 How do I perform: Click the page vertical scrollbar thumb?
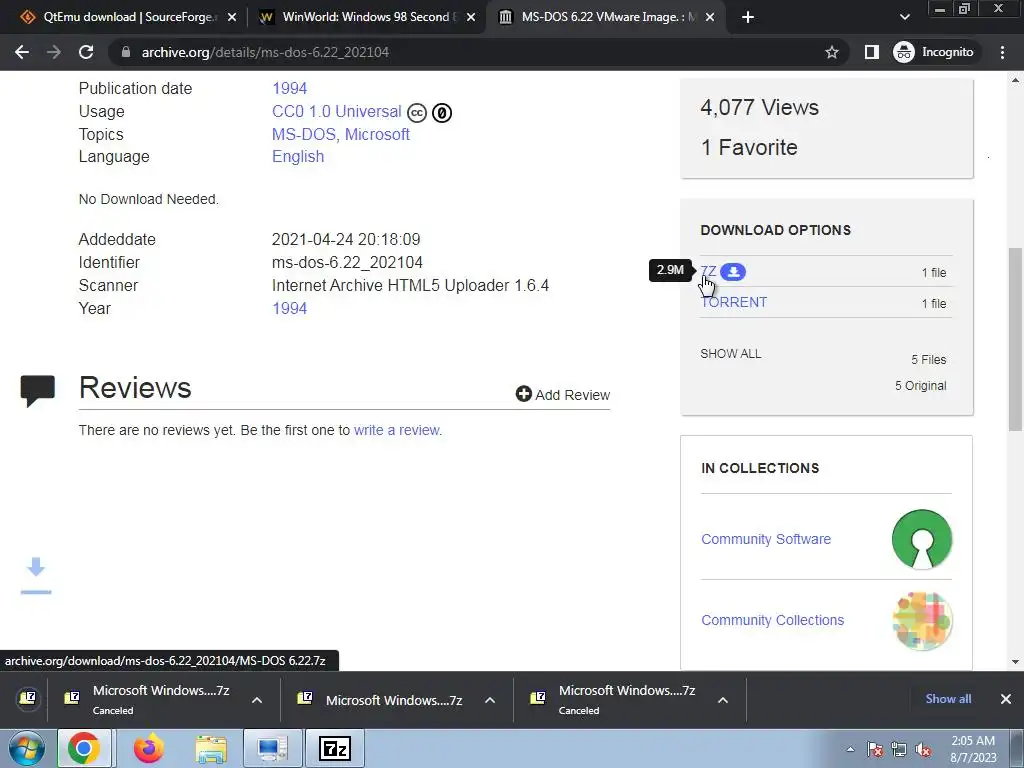click(x=1015, y=340)
